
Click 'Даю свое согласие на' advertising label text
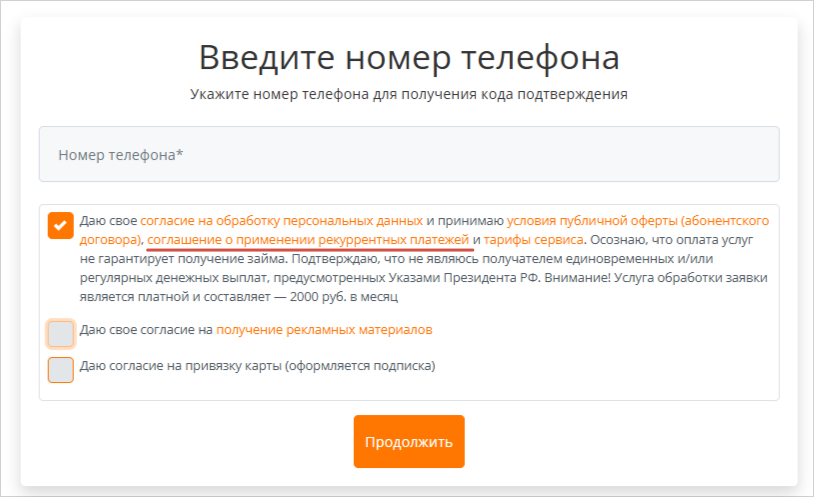click(146, 330)
